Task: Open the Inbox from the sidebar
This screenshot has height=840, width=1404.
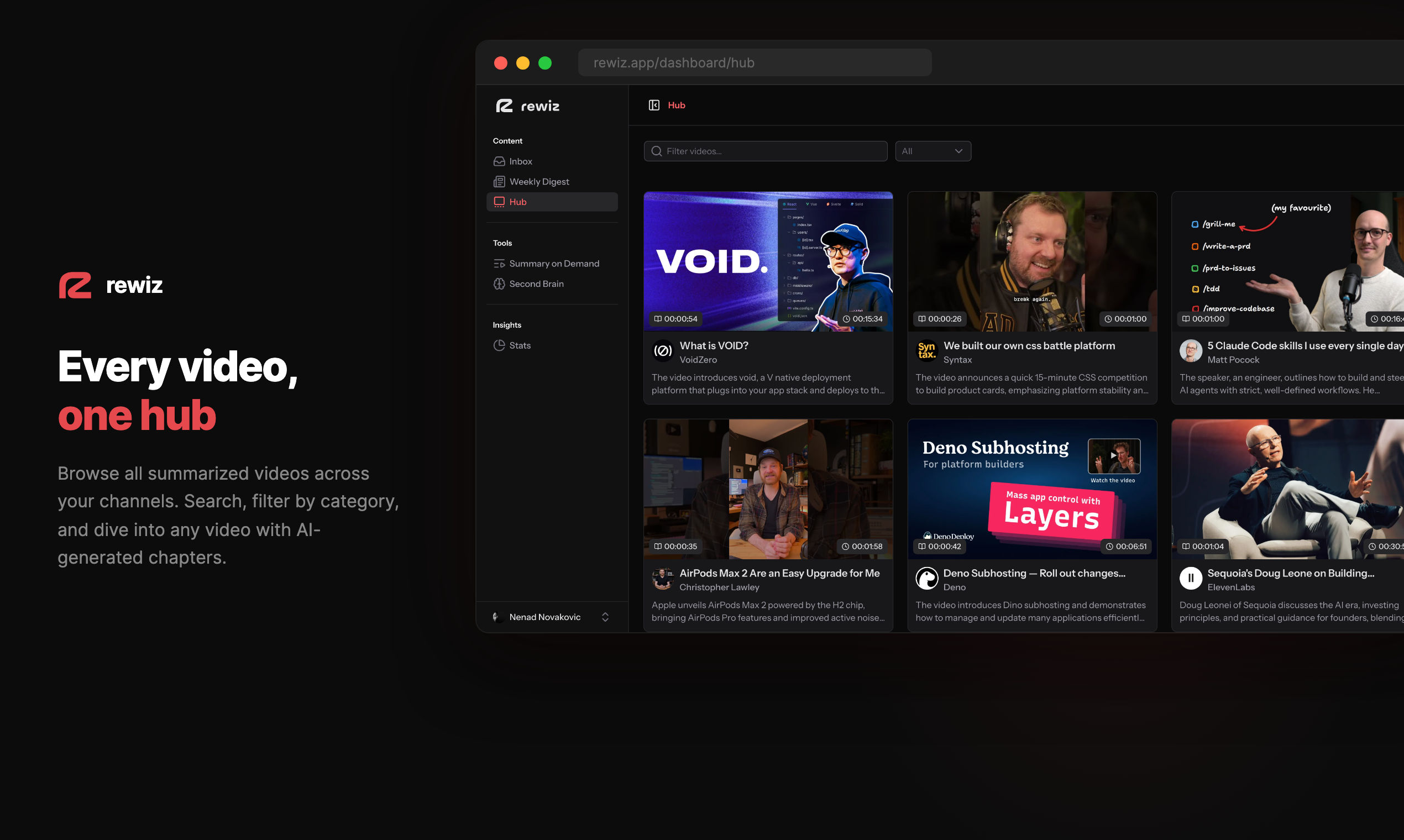Action: pyautogui.click(x=520, y=161)
